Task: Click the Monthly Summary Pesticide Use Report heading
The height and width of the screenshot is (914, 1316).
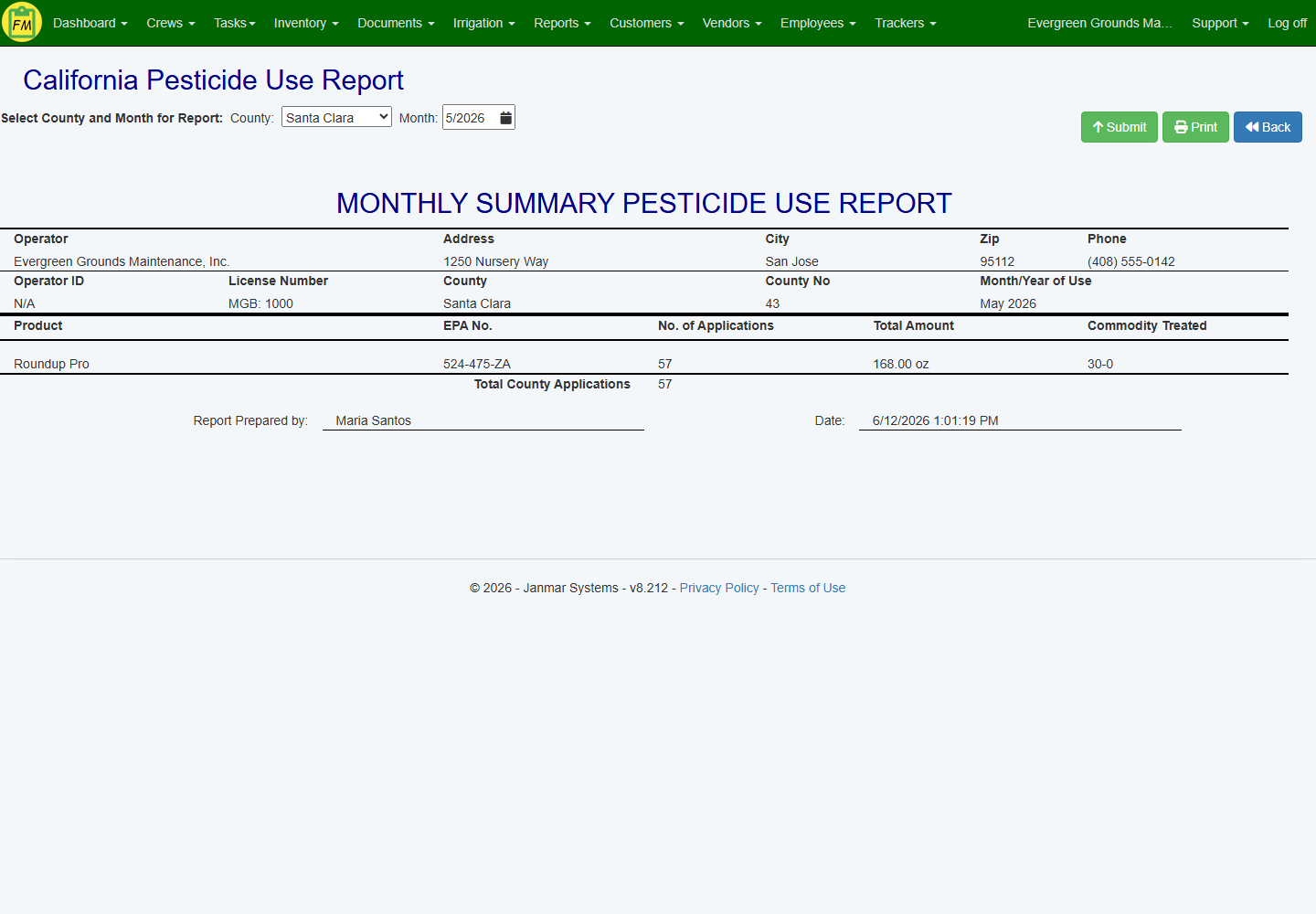Action: click(644, 203)
